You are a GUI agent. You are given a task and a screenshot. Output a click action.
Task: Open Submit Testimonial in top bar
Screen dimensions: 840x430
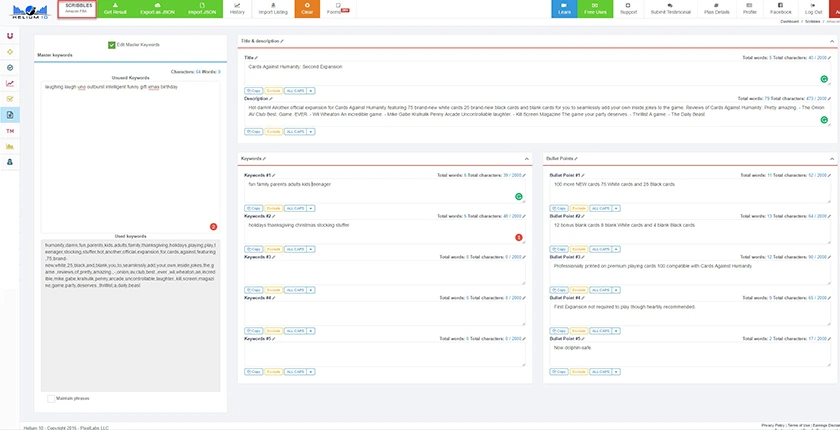click(670, 9)
